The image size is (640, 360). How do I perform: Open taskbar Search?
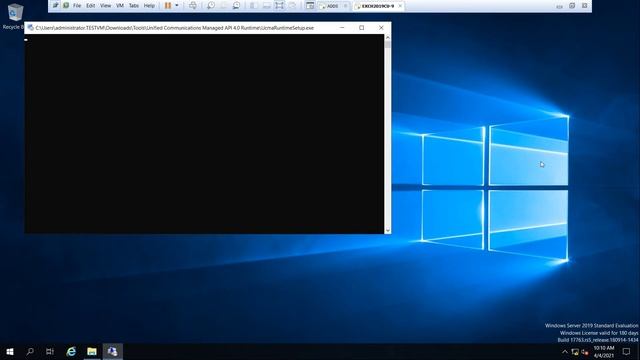(x=30, y=351)
